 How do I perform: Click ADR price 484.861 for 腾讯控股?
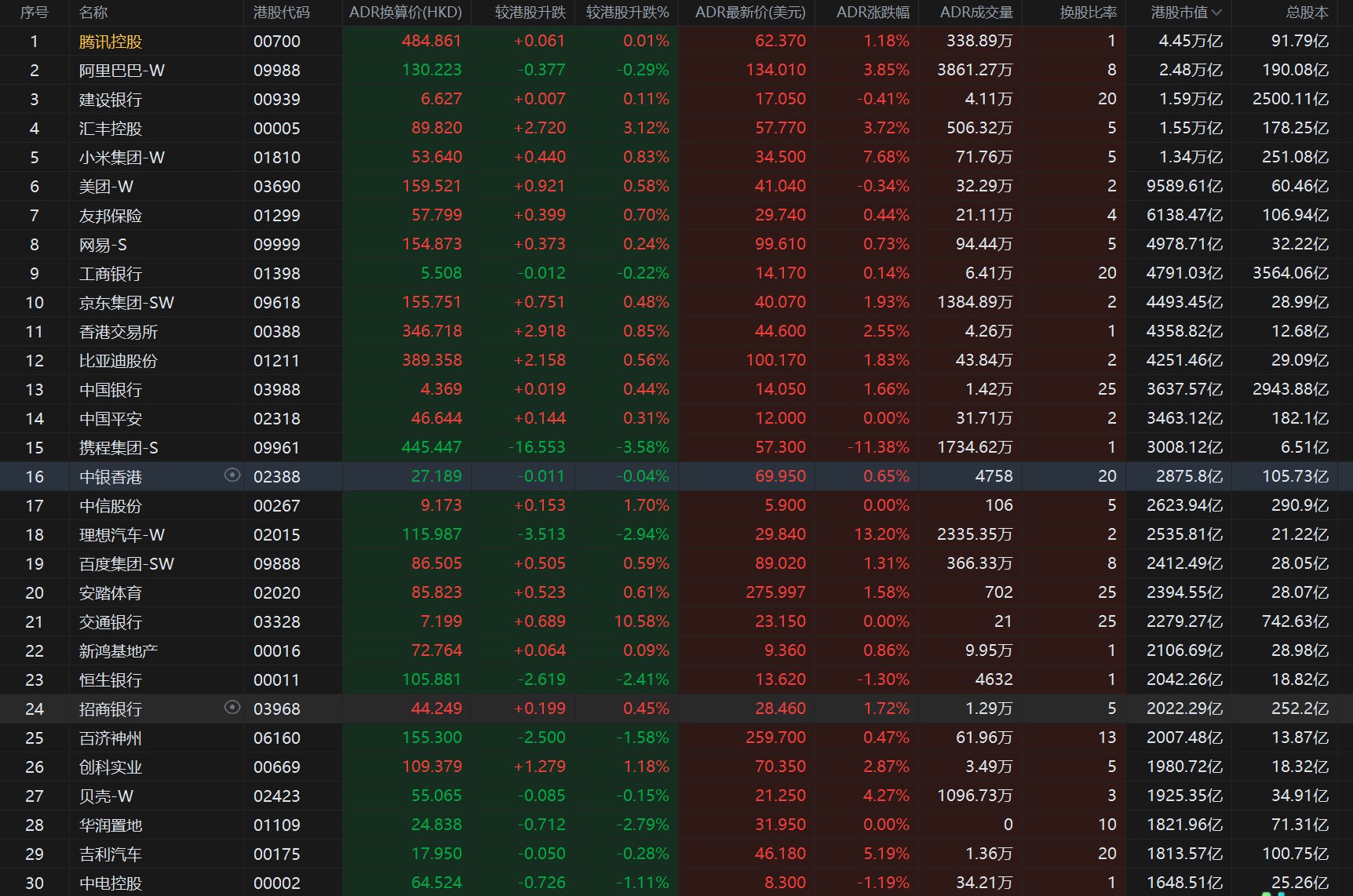pos(432,41)
